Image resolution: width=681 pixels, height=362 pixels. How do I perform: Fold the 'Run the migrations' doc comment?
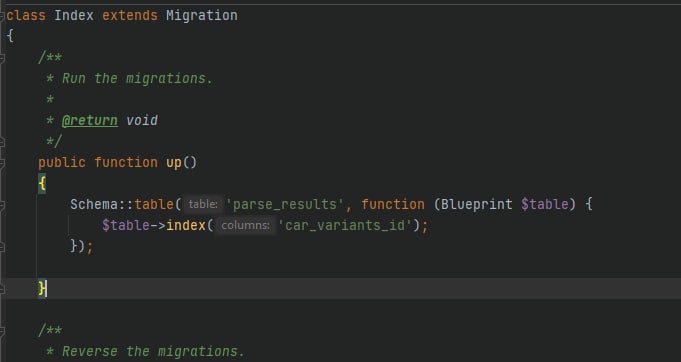point(2,57)
